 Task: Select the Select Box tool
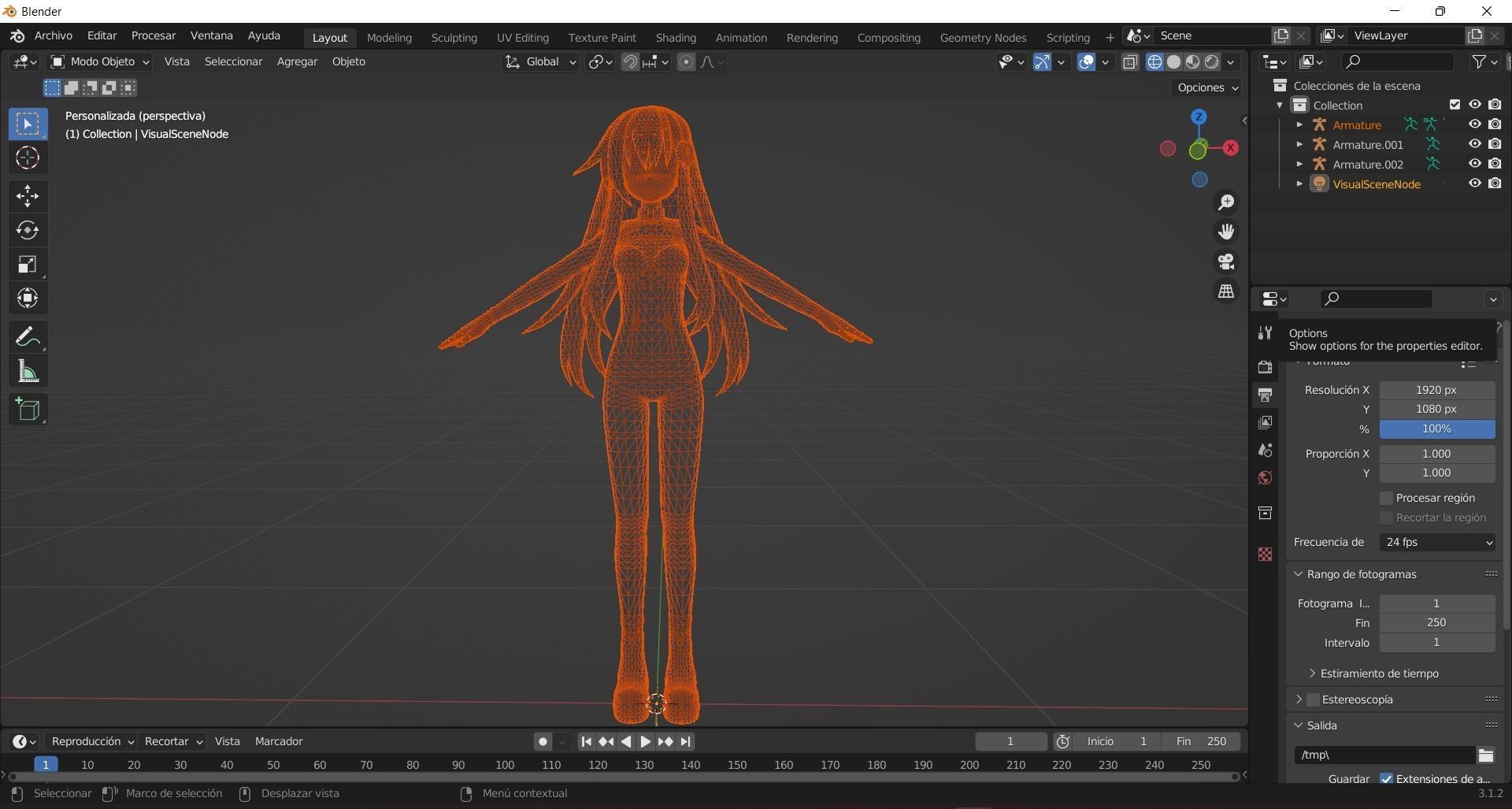click(x=28, y=124)
